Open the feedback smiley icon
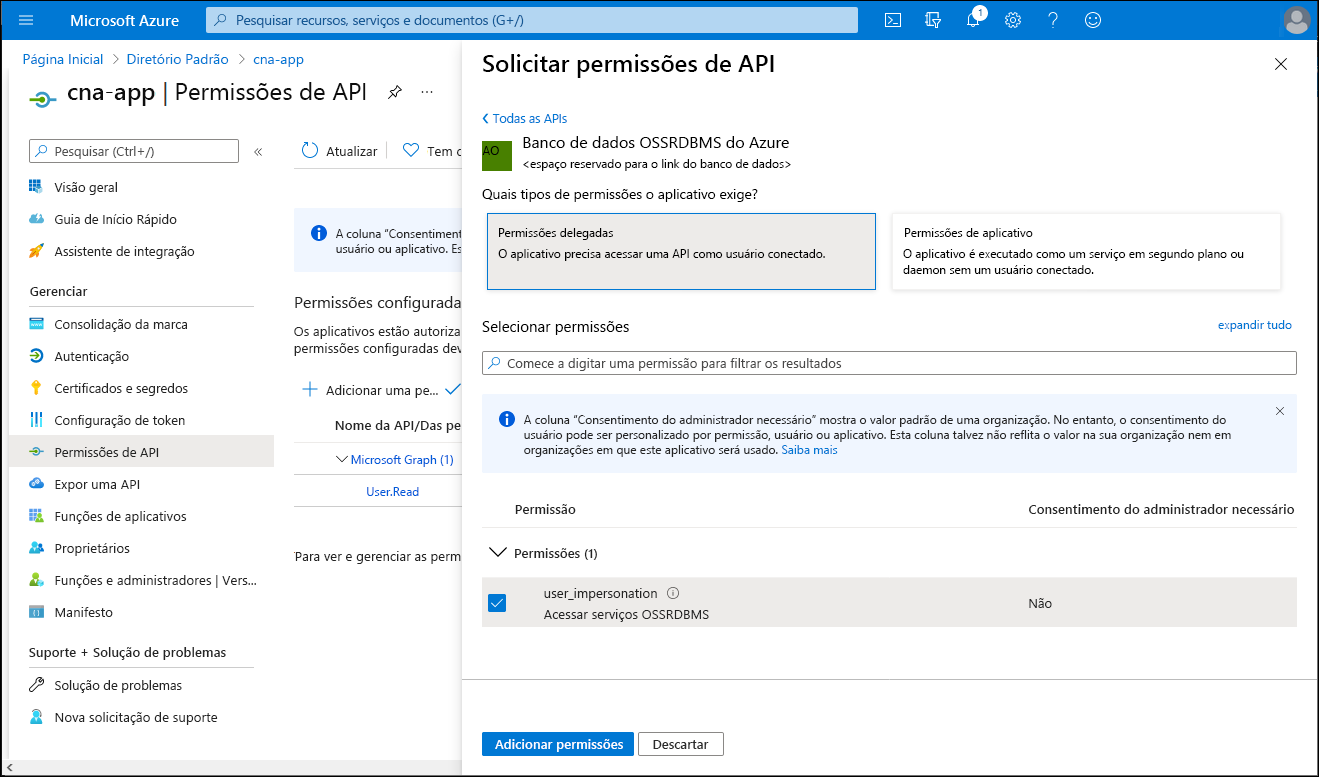 [1093, 20]
